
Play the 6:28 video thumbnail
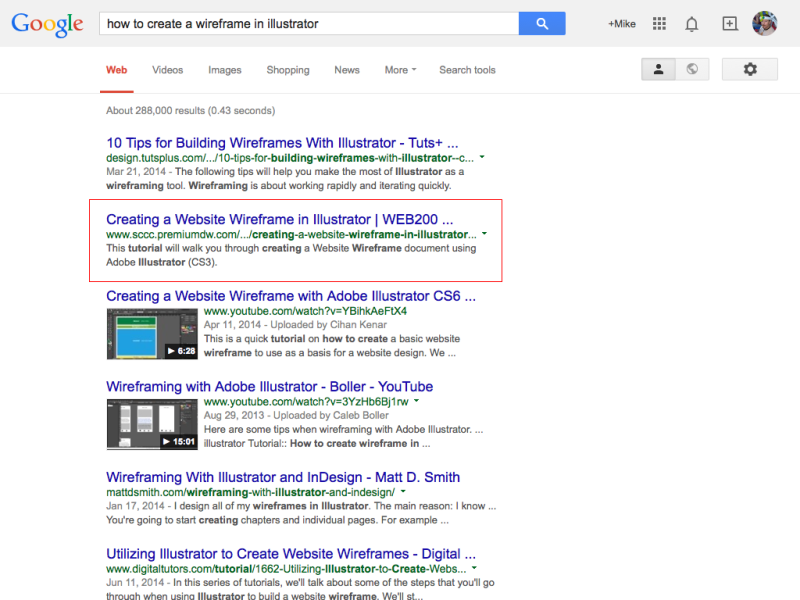152,334
